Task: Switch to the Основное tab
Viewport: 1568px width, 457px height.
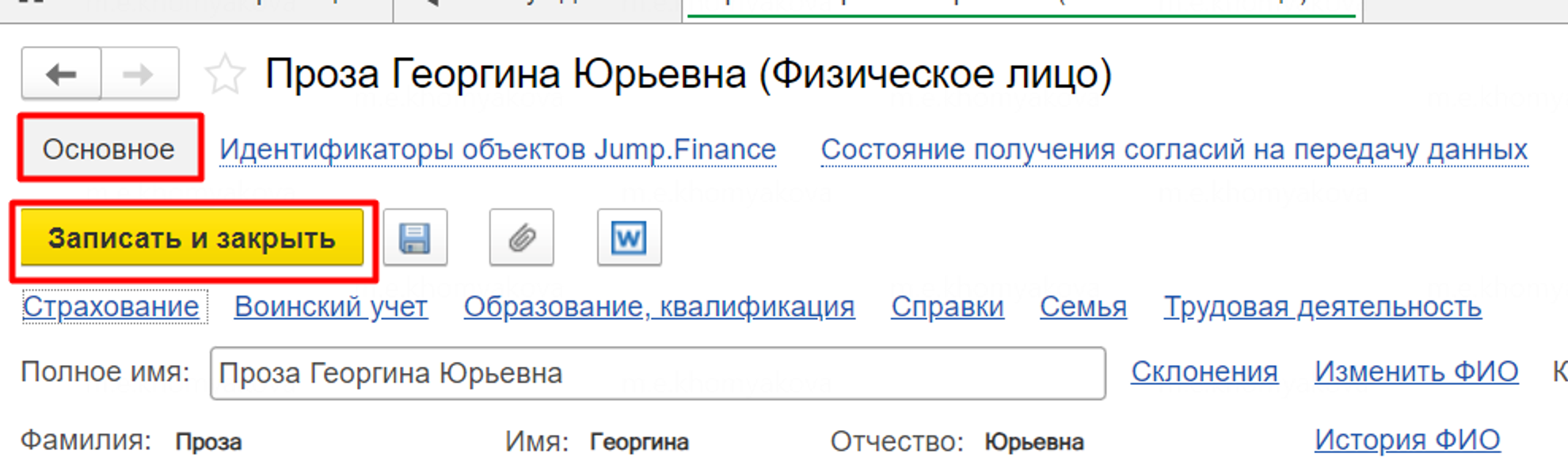Action: coord(109,149)
